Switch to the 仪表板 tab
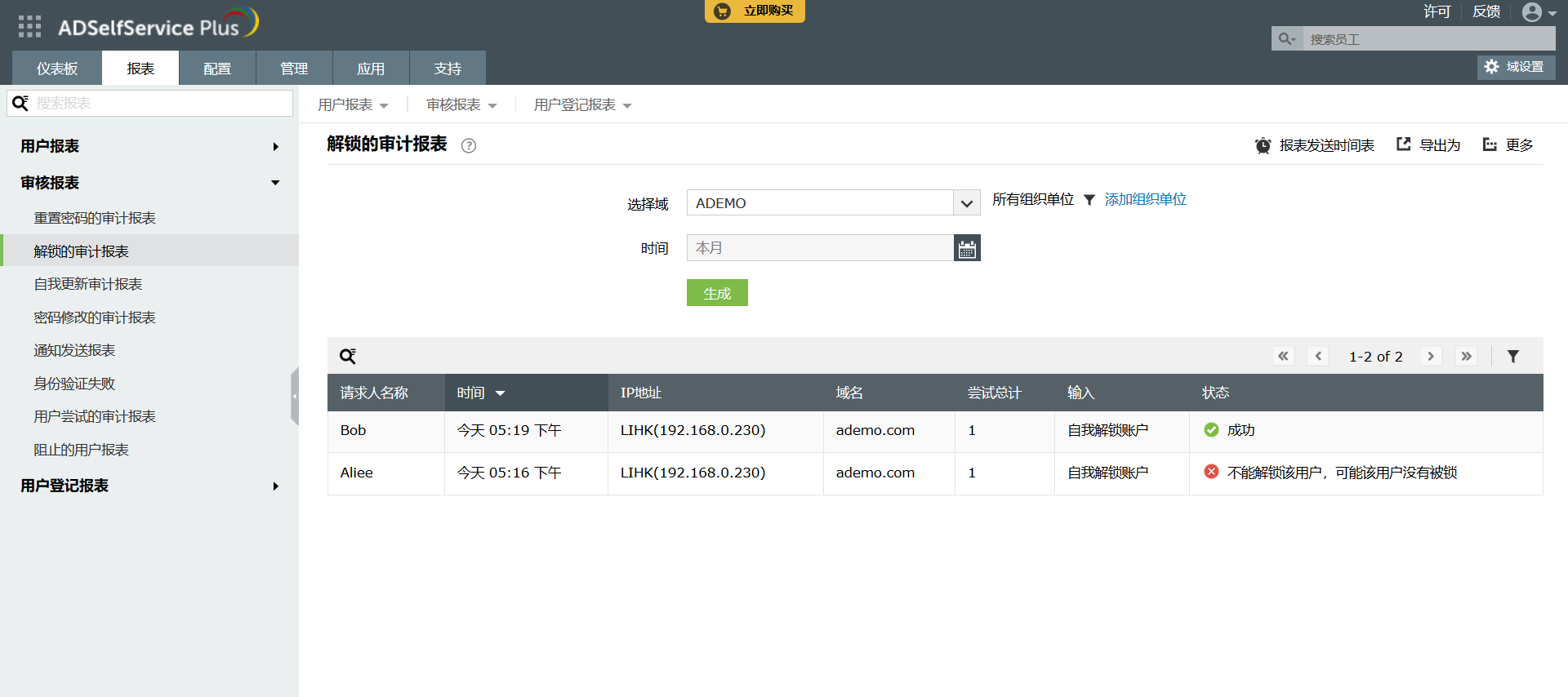This screenshot has height=697, width=1568. [x=57, y=69]
